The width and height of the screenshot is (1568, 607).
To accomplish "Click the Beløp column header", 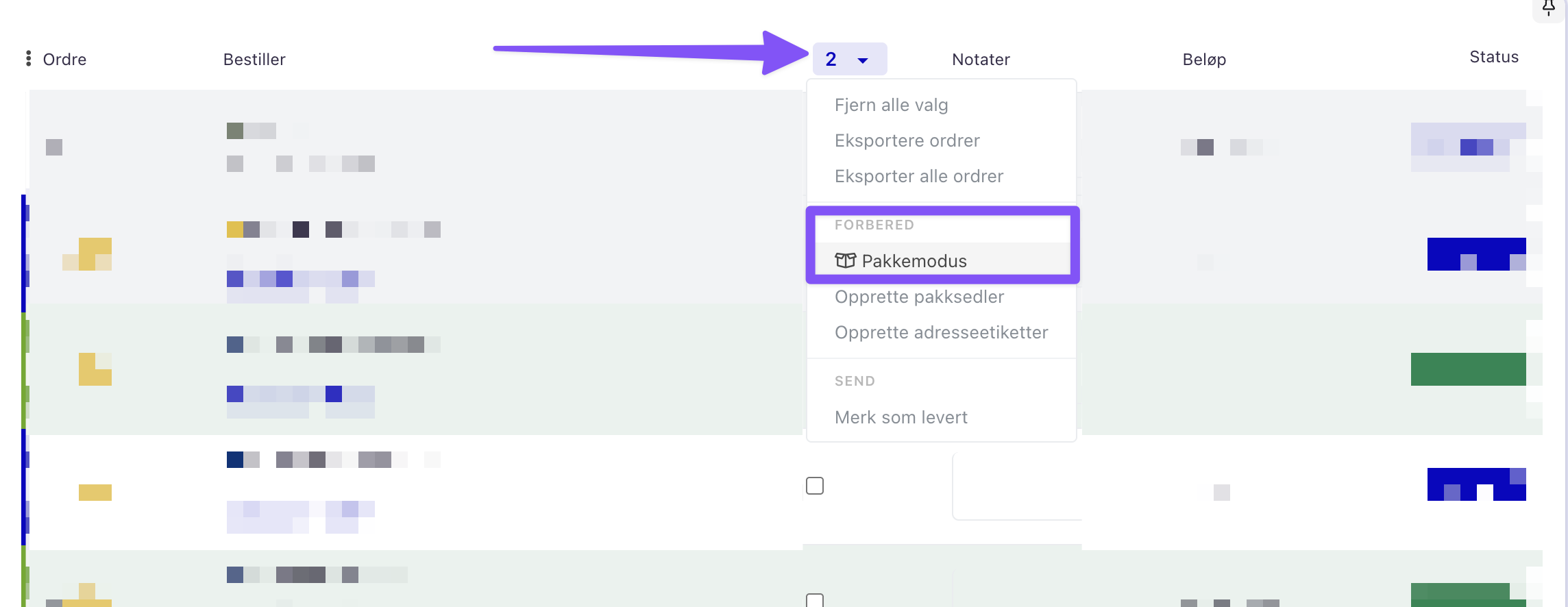I will pyautogui.click(x=1204, y=60).
